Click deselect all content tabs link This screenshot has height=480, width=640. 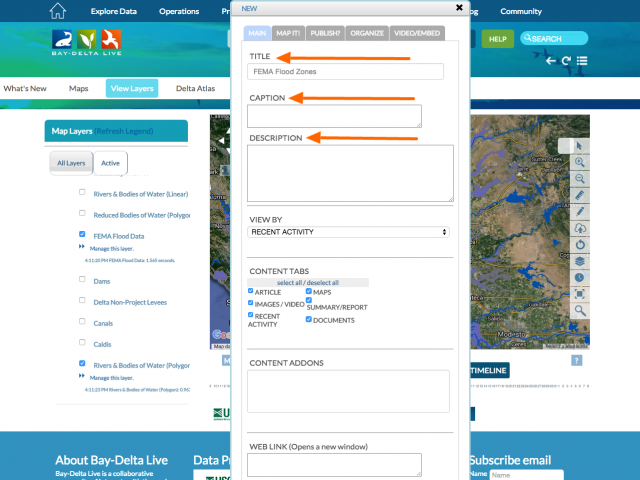pos(323,282)
